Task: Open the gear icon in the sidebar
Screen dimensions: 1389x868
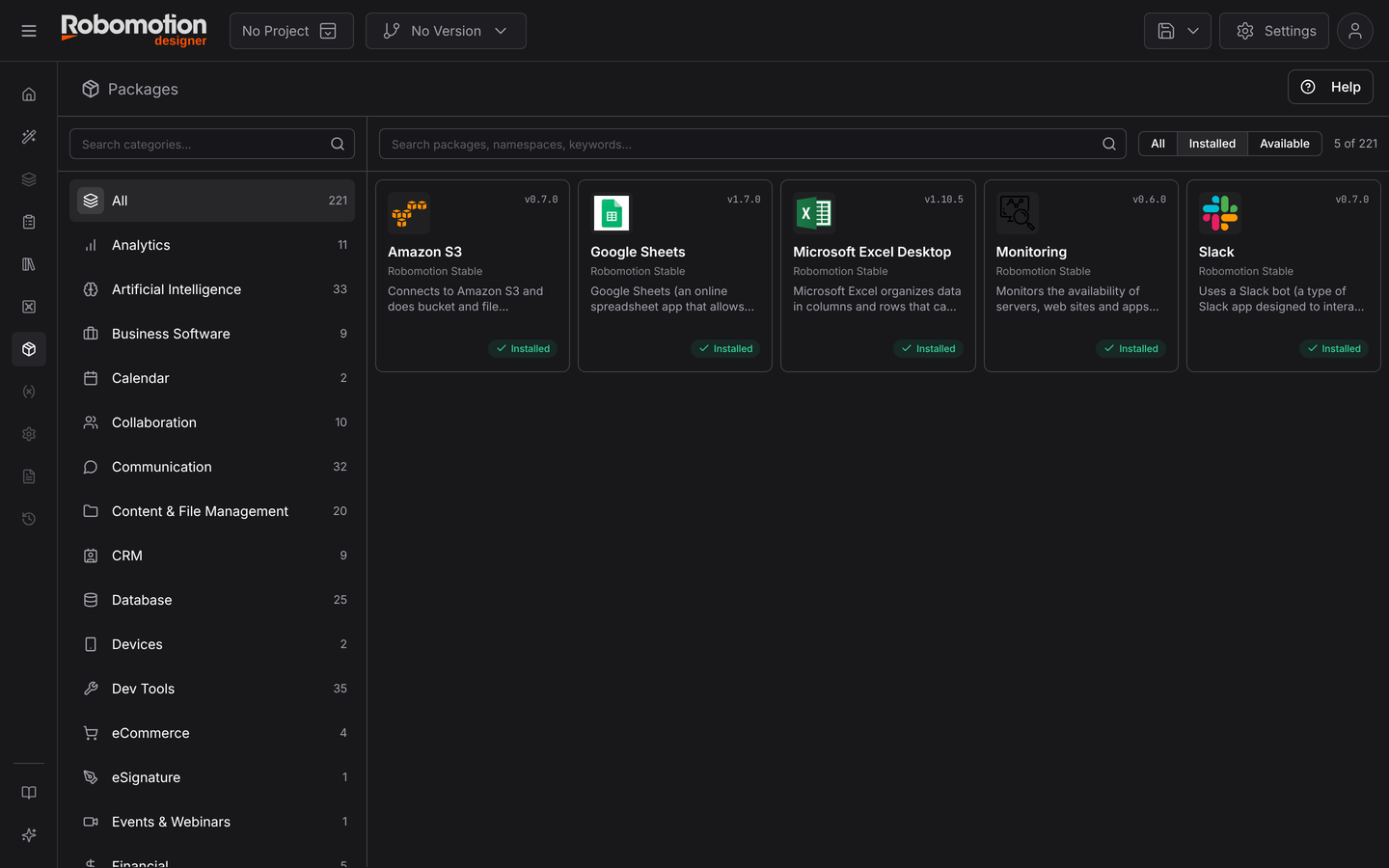Action: click(x=29, y=434)
